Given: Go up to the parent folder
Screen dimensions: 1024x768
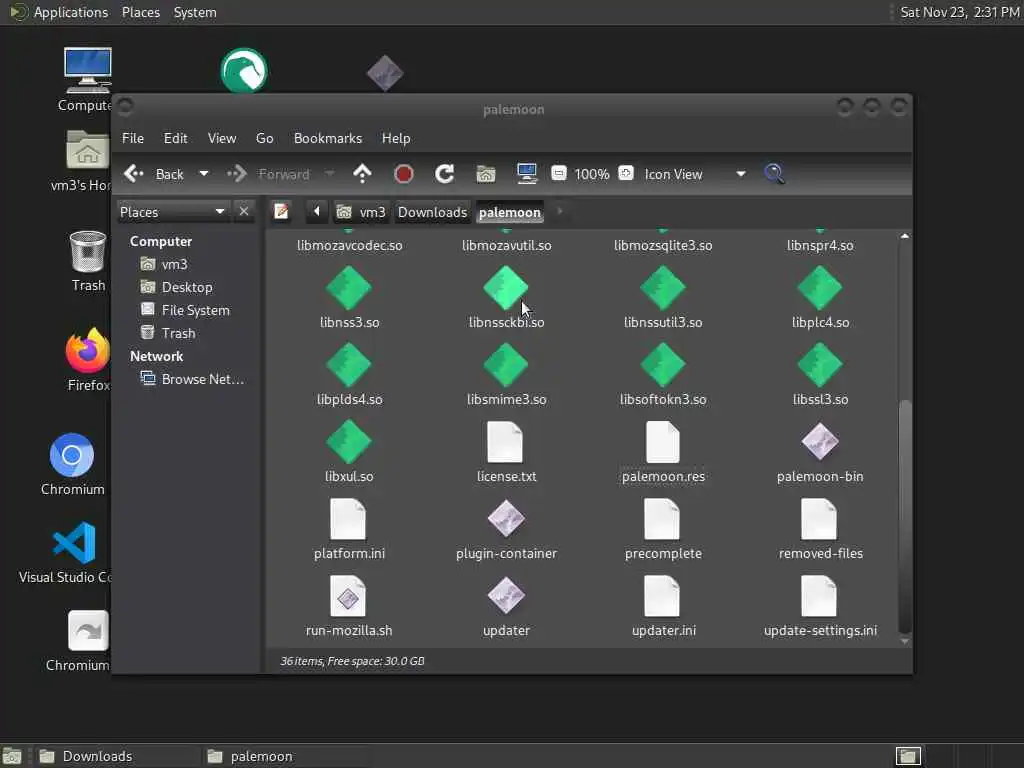Looking at the screenshot, I should [x=362, y=174].
